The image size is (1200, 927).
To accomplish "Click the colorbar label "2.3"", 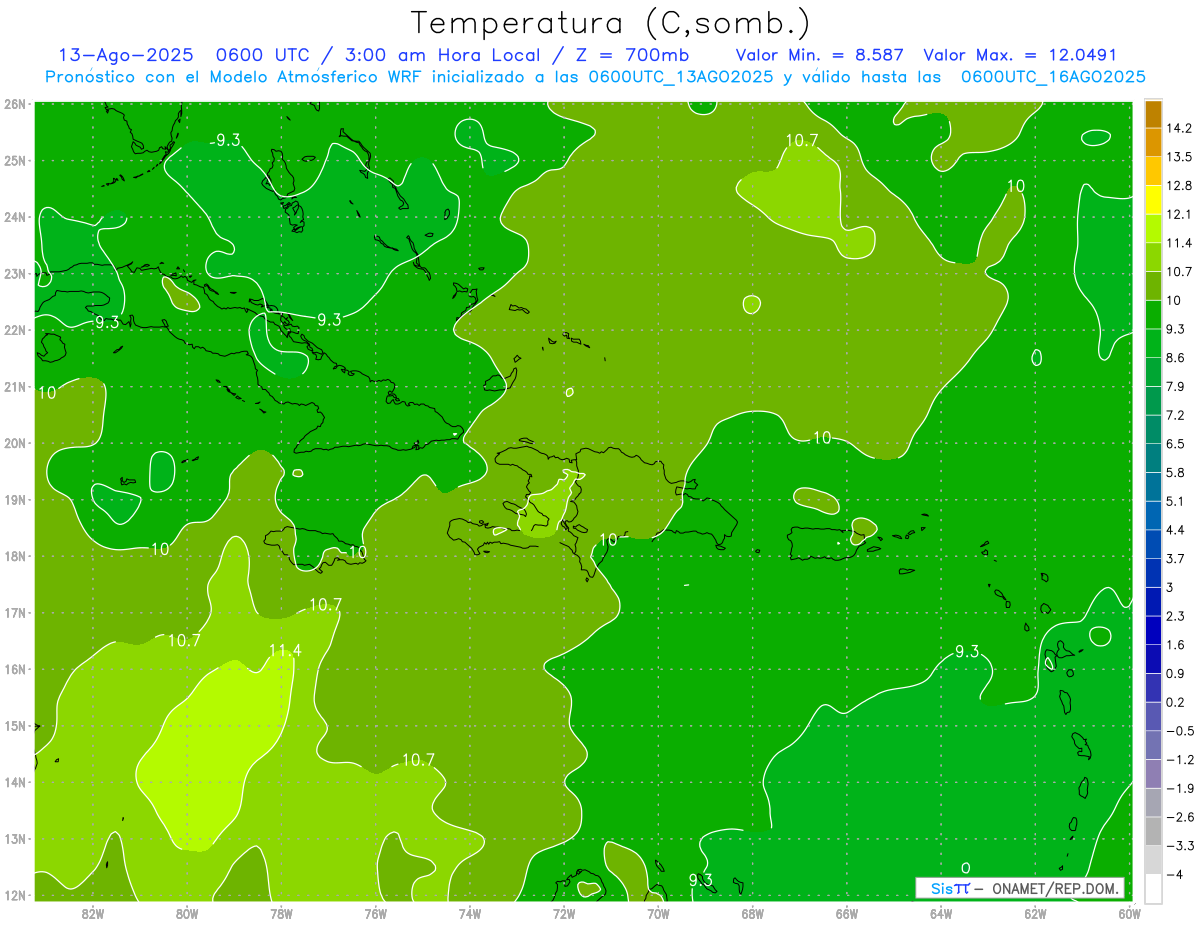I will [x=1175, y=616].
